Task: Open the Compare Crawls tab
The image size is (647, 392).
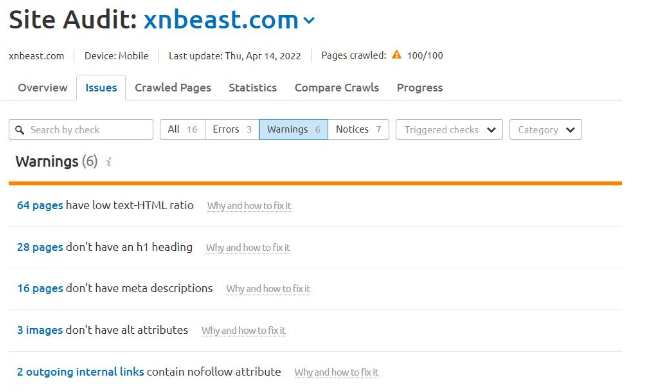Action: (337, 87)
